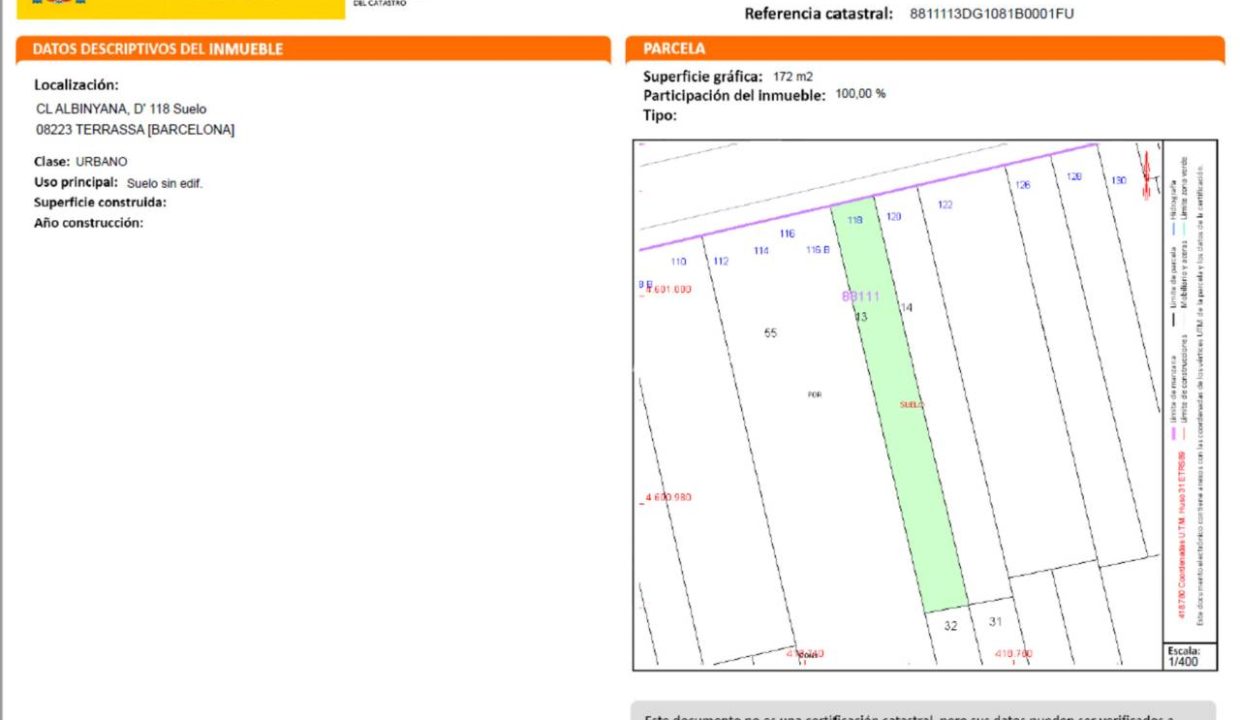Click street number 110 on the map
Image resolution: width=1240 pixels, height=720 pixels.
pyautogui.click(x=678, y=262)
